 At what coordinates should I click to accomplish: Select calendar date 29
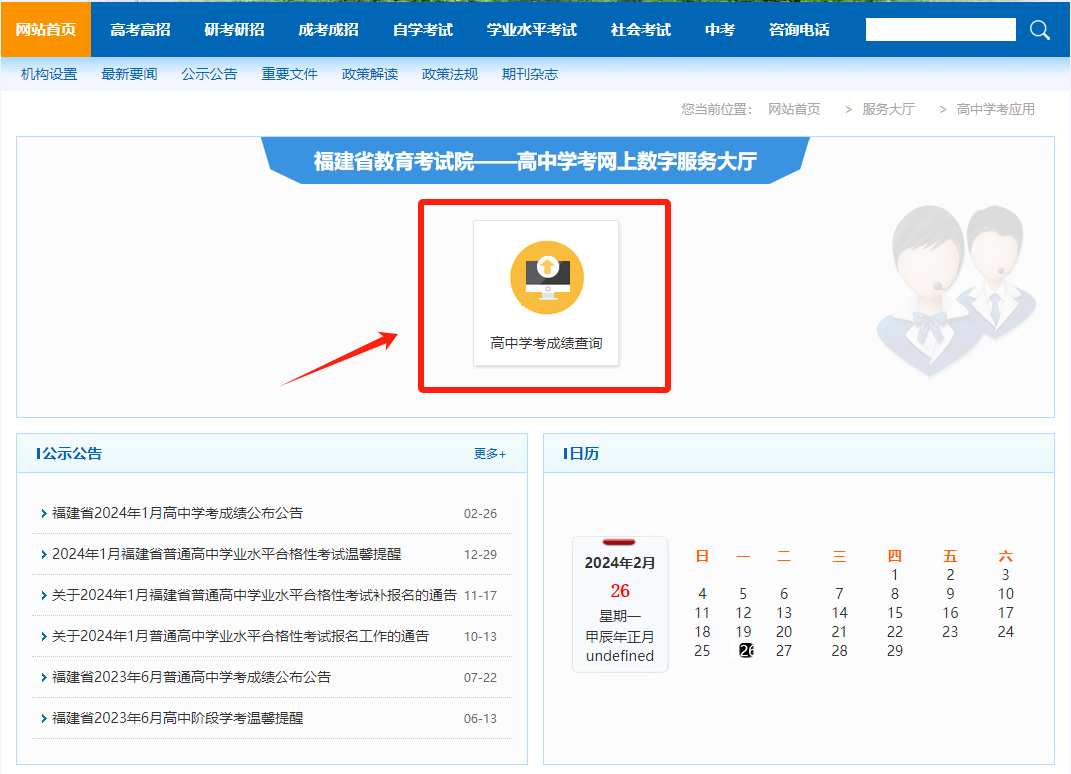(x=895, y=651)
